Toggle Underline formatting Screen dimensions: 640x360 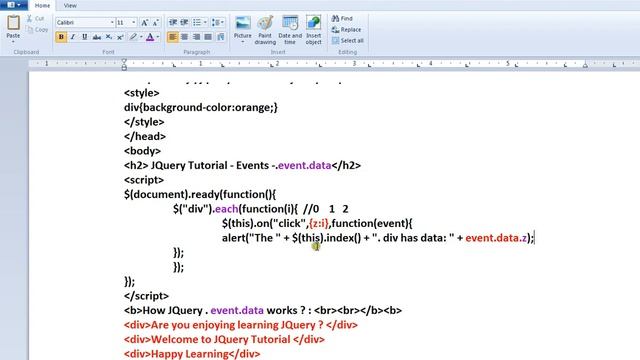(x=84, y=37)
